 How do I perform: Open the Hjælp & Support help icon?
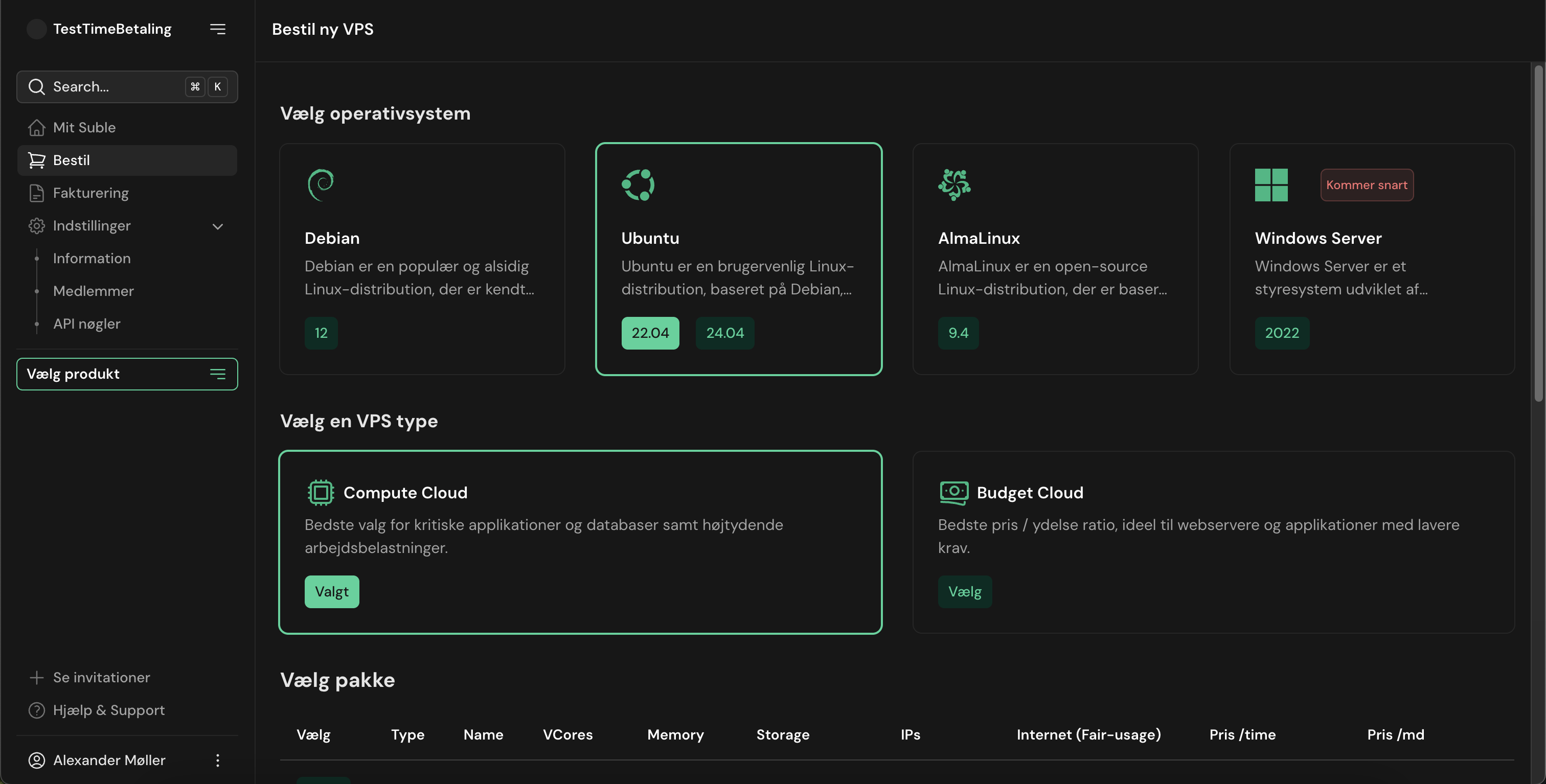pos(37,710)
